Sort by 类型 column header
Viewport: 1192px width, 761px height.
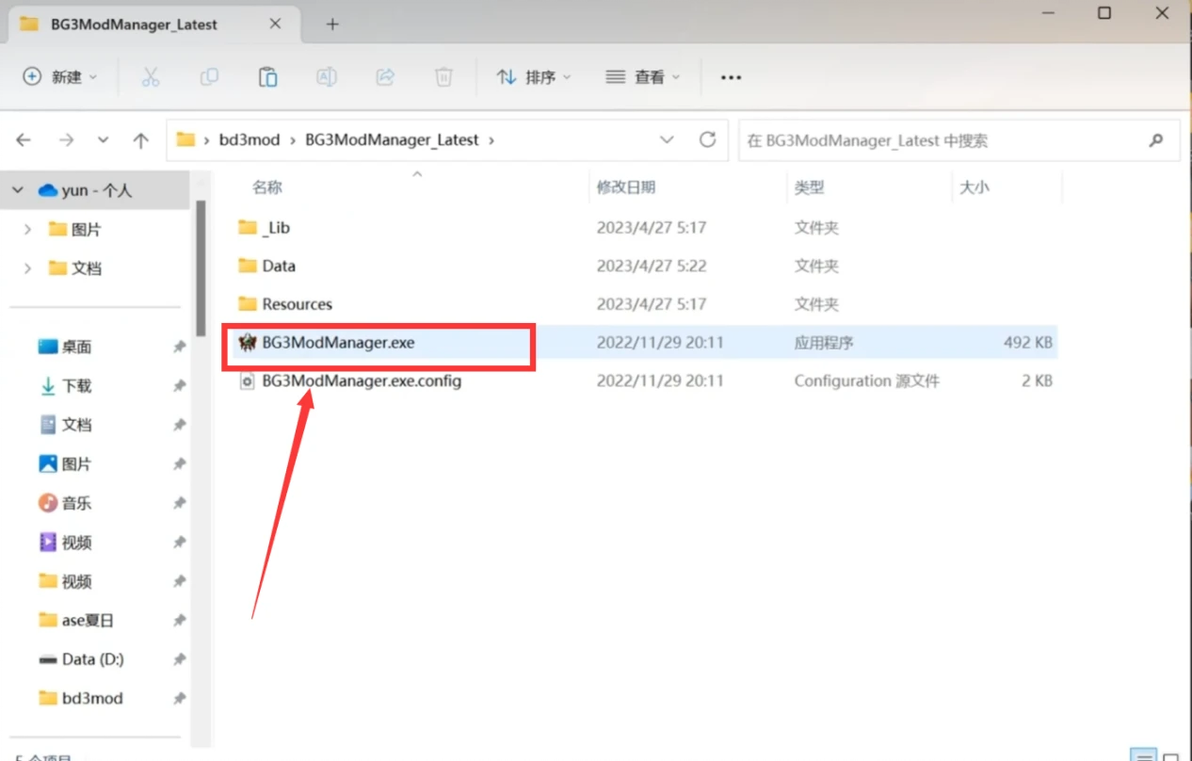[x=809, y=188]
